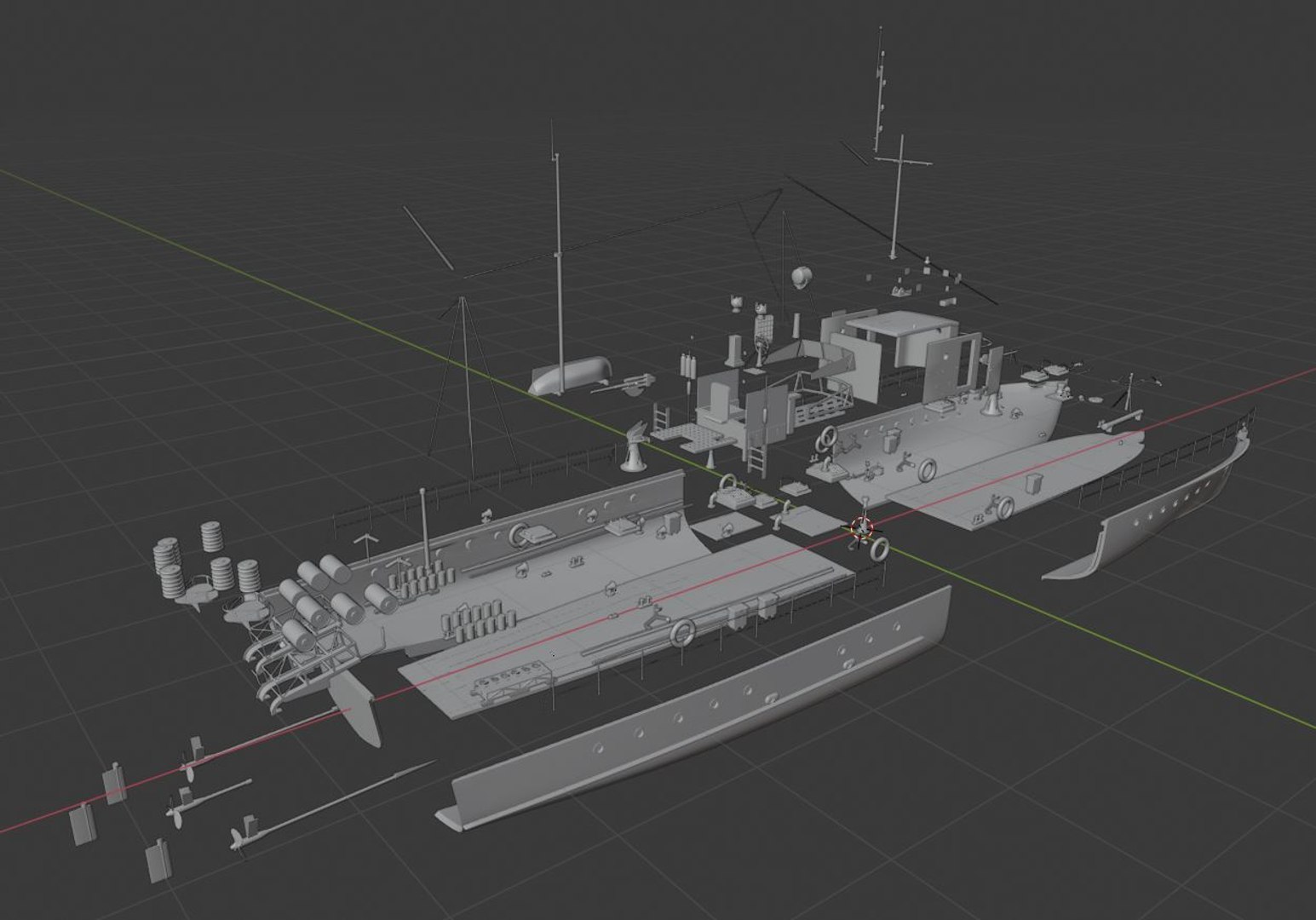This screenshot has width=1316, height=920.
Task: Click the 3D cursor at the world origin
Action: click(862, 526)
